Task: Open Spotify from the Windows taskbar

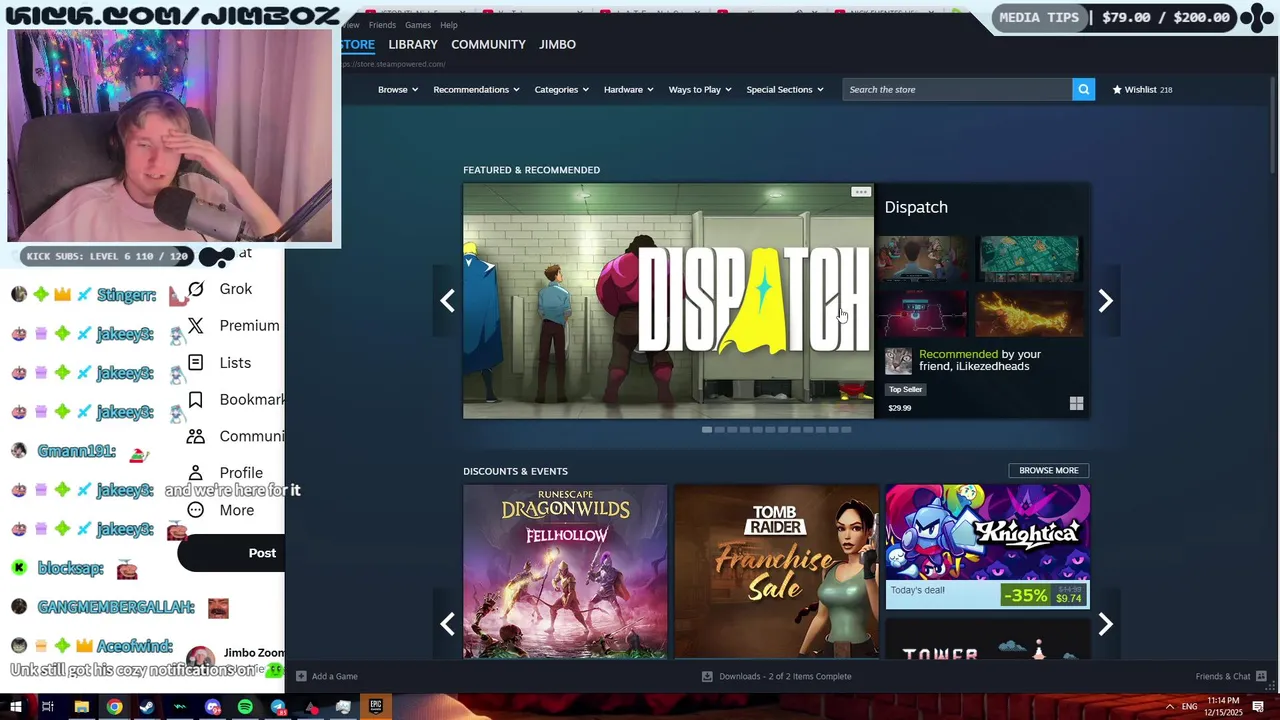Action: [245, 707]
